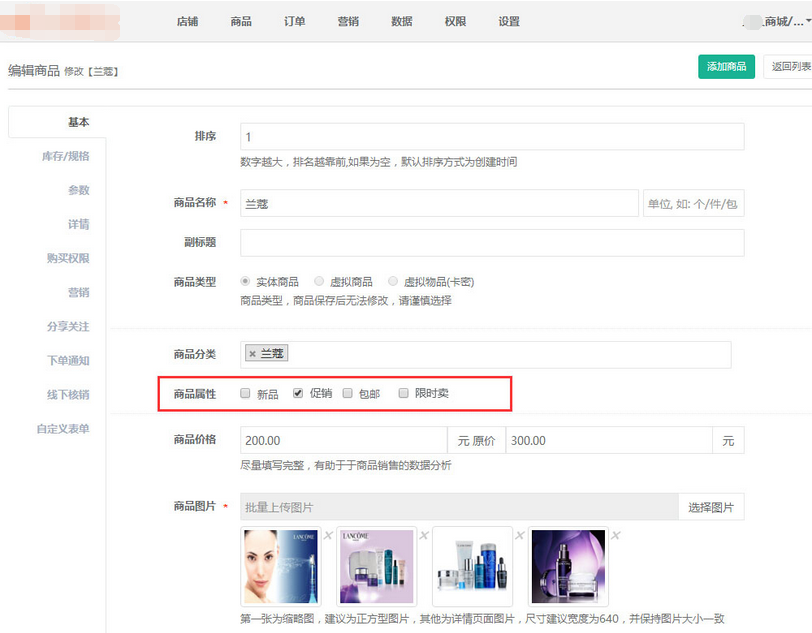Viewport: 812px width, 633px height.
Task: Tick the 包邮 checkbox
Action: pos(348,394)
